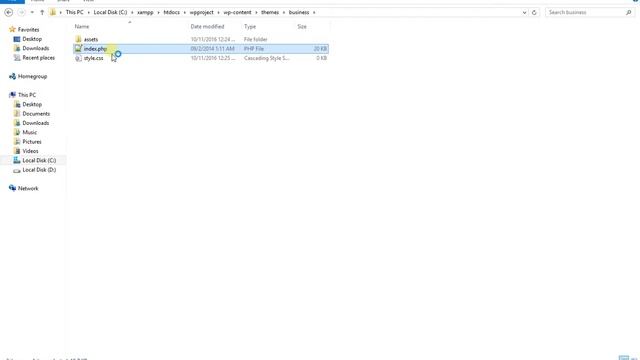This screenshot has height=360, width=640.
Task: Click 'business' breadcrumb segment
Action: tap(299, 12)
